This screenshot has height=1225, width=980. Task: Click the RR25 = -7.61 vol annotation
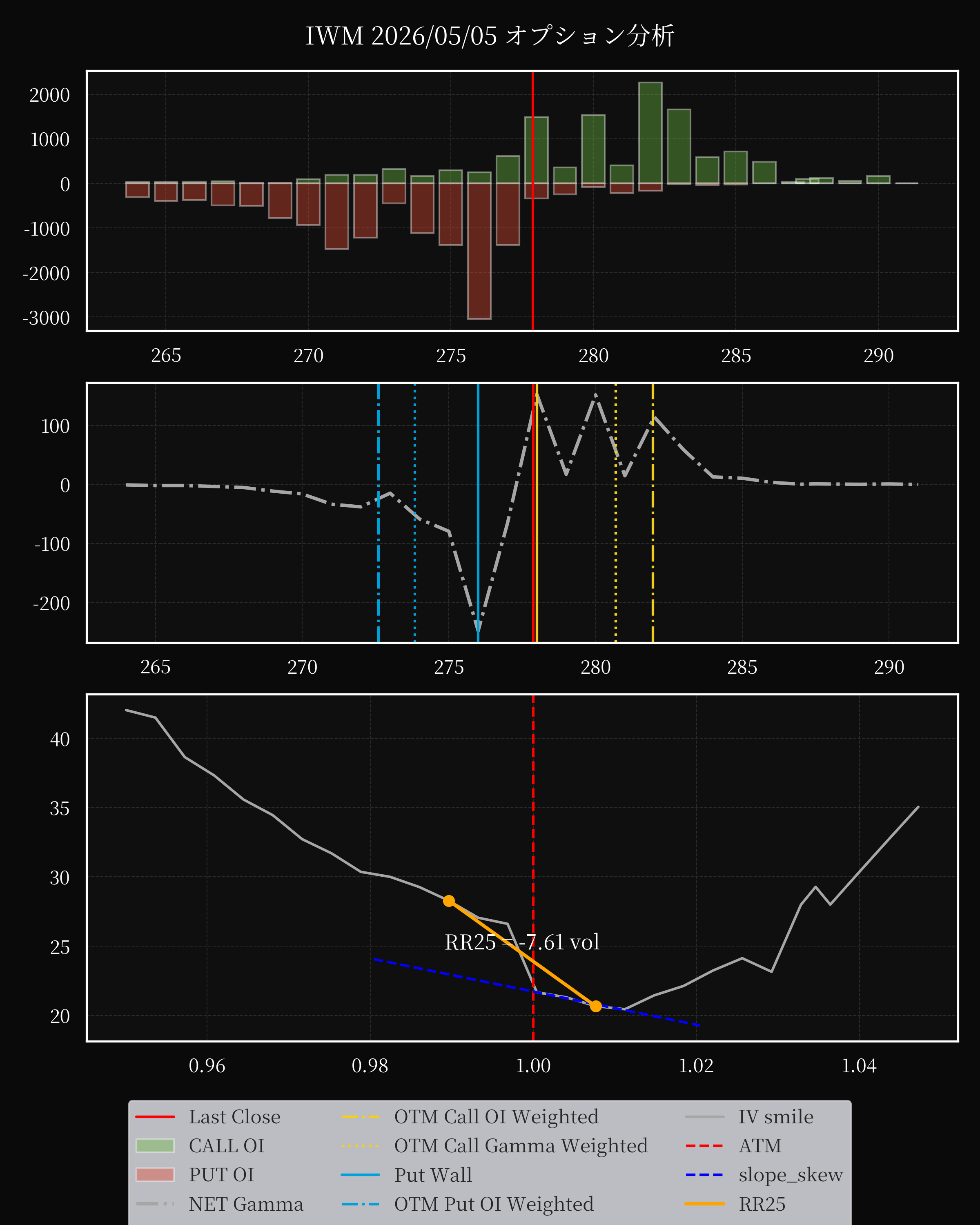click(522, 942)
